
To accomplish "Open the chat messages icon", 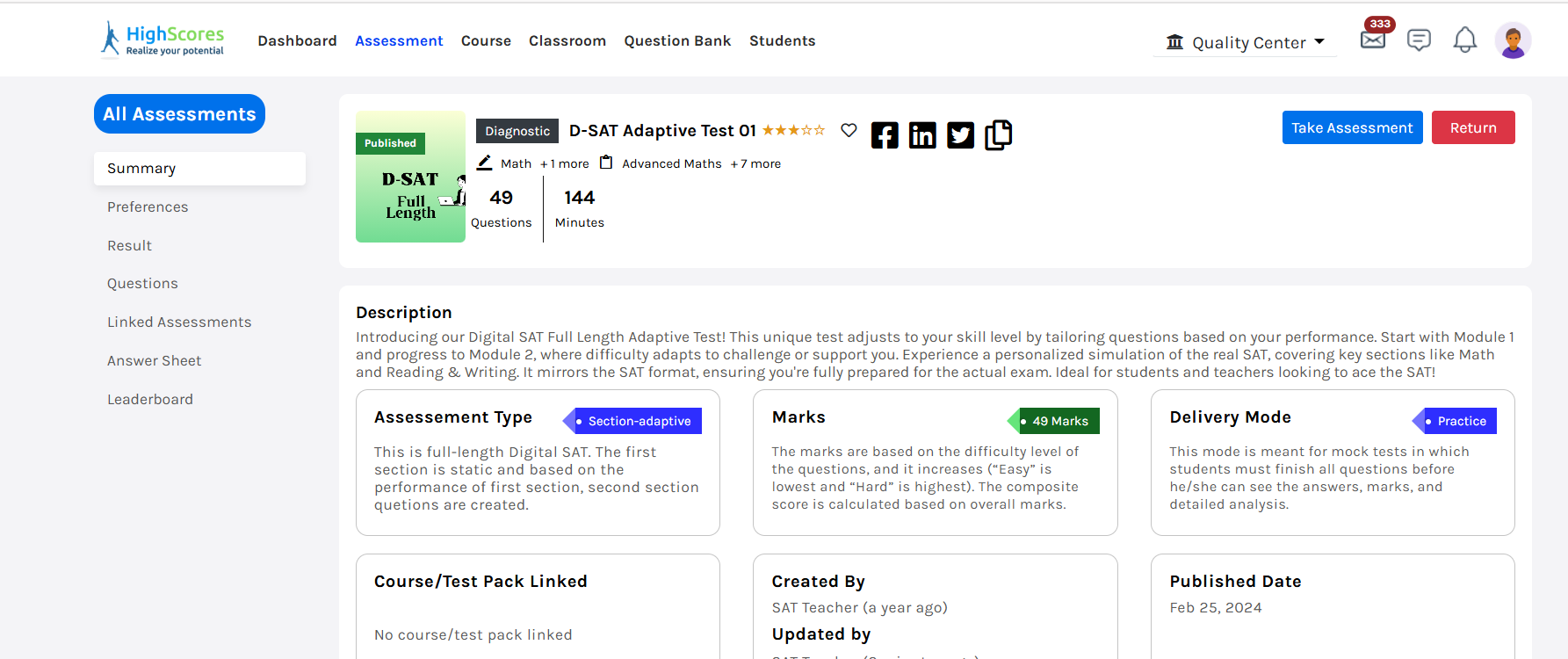I will point(1419,40).
